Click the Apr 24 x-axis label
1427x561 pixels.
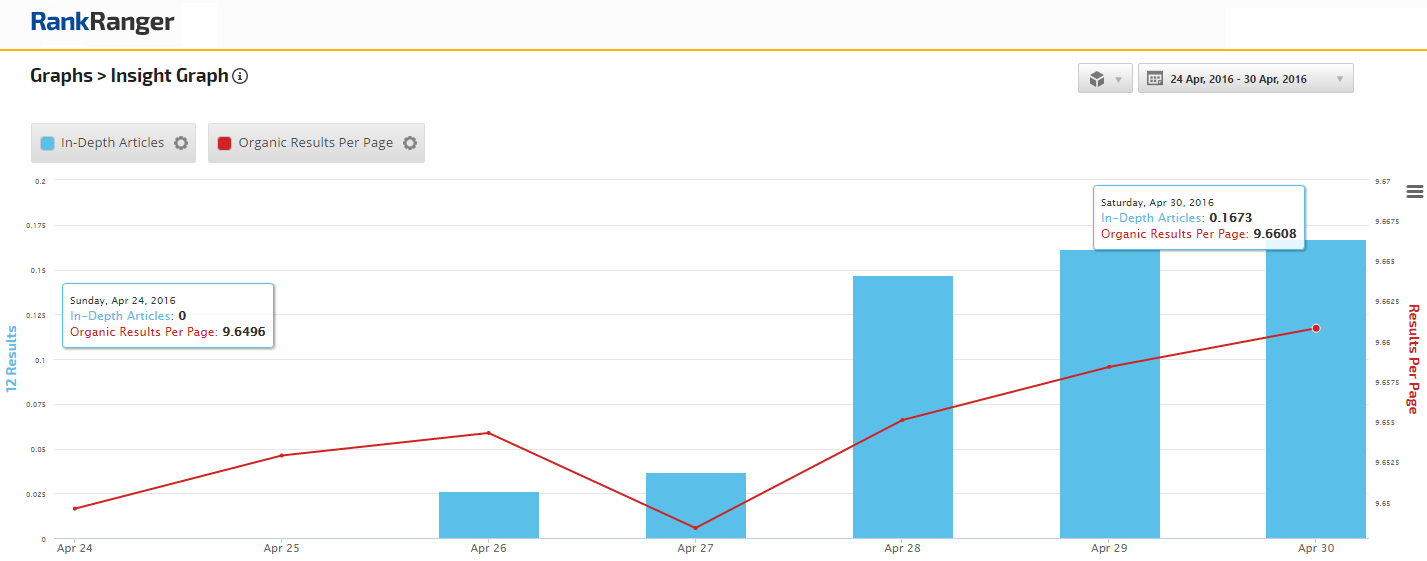point(75,548)
